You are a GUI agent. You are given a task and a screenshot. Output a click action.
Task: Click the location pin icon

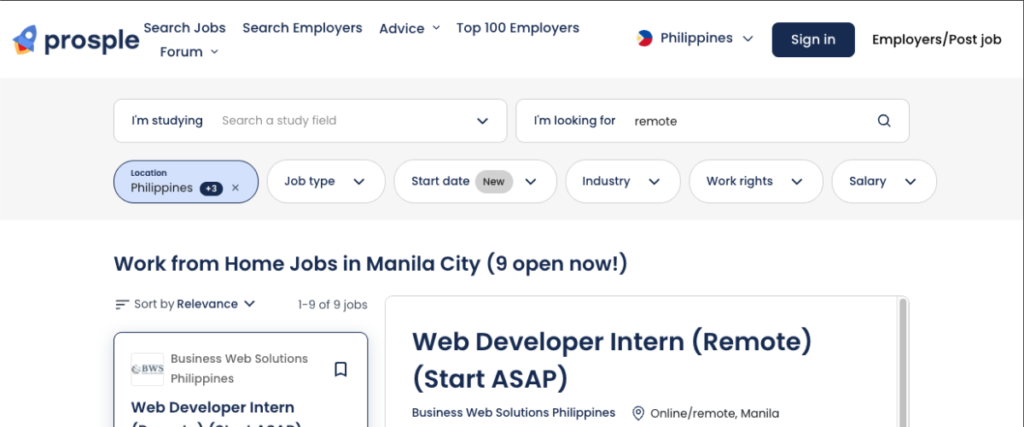638,413
